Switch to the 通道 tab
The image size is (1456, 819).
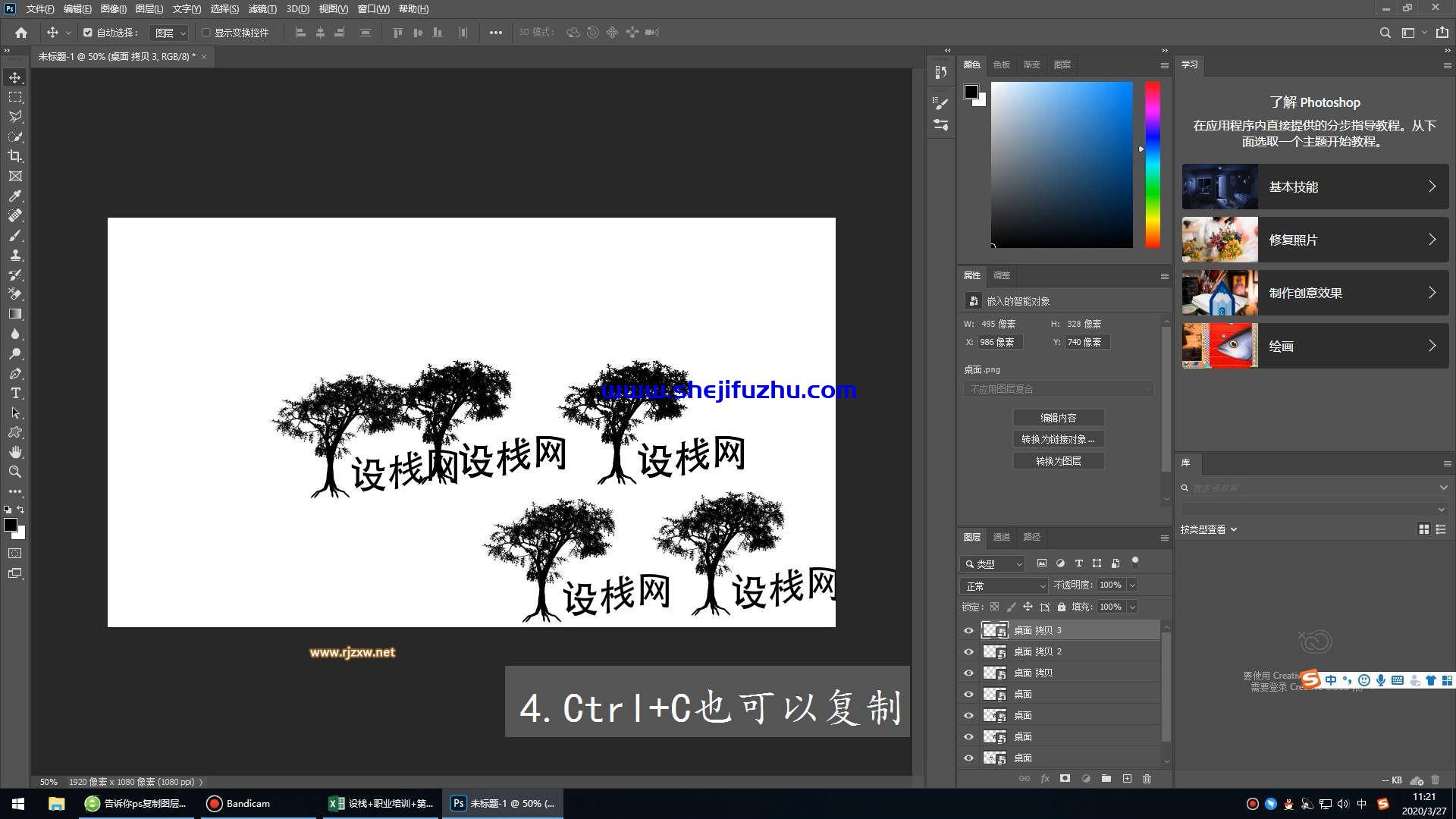[x=1001, y=537]
